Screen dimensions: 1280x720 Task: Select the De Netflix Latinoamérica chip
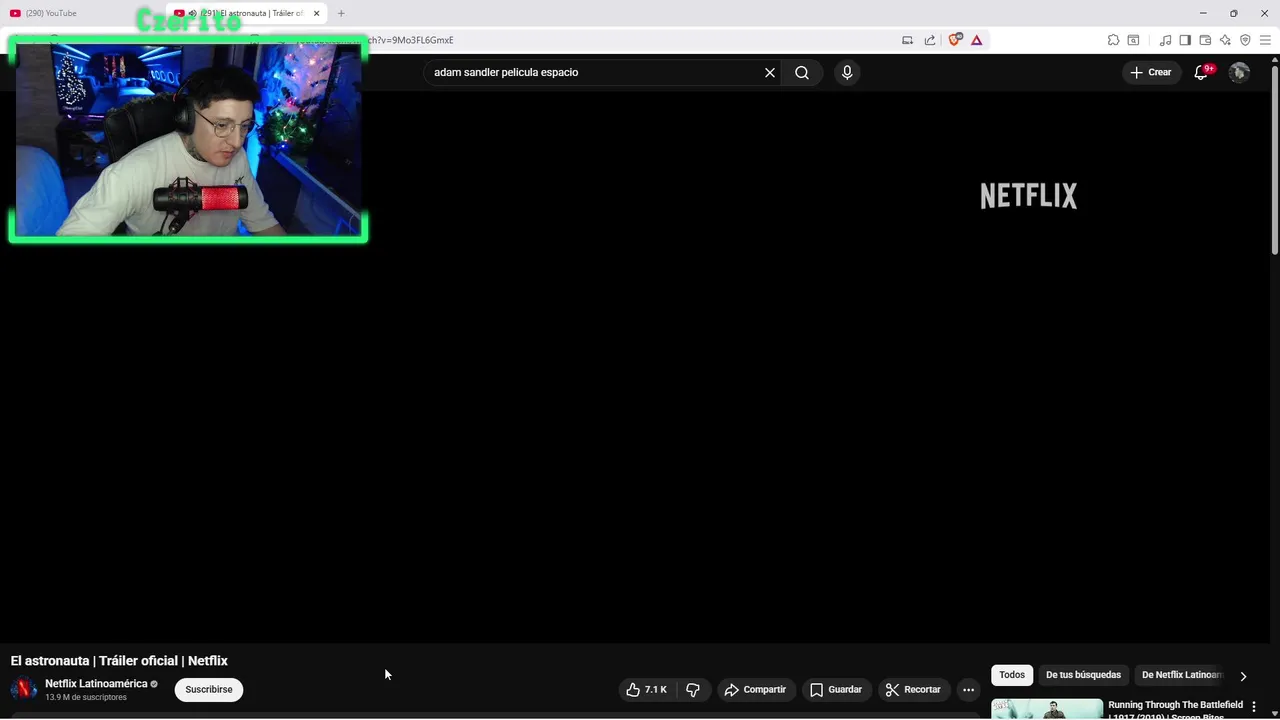1181,675
